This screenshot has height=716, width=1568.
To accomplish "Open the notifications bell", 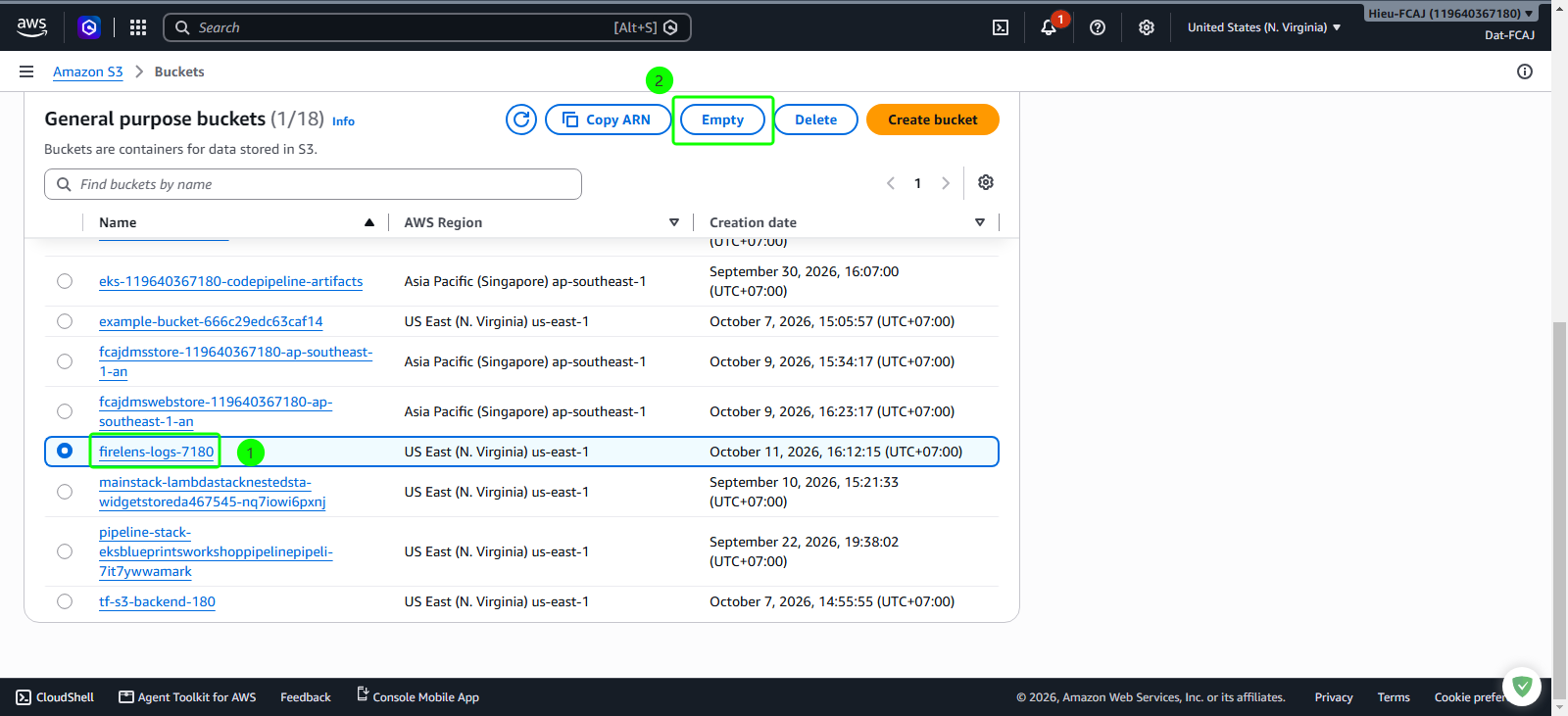I will [1049, 27].
